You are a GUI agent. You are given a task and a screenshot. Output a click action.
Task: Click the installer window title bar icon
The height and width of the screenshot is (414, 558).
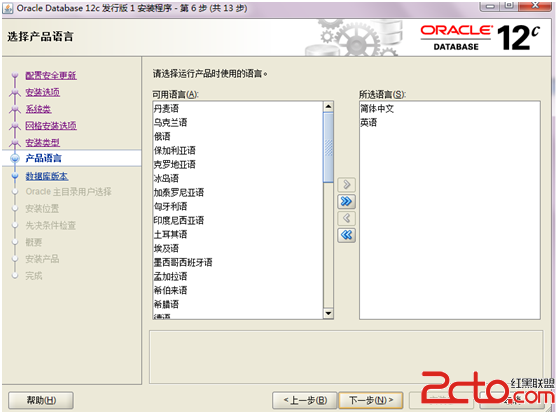8,8
